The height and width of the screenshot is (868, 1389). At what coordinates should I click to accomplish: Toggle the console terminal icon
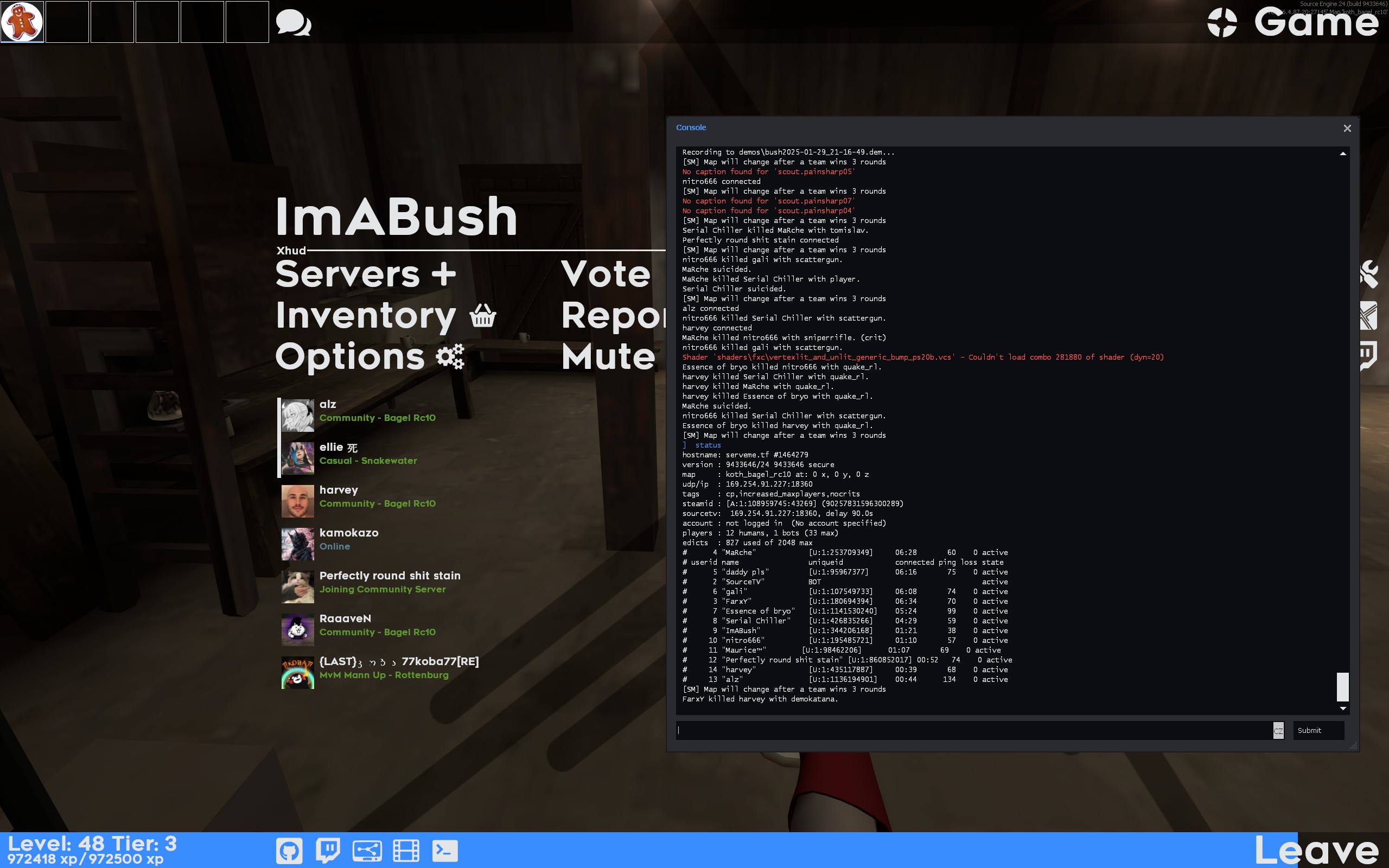coord(445,850)
